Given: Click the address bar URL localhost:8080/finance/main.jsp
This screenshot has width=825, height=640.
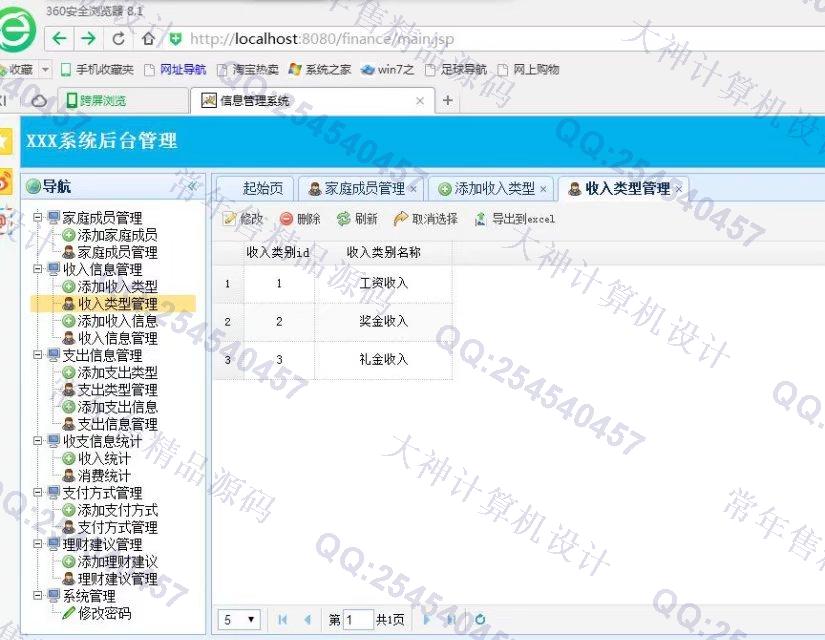Looking at the screenshot, I should click(x=322, y=39).
